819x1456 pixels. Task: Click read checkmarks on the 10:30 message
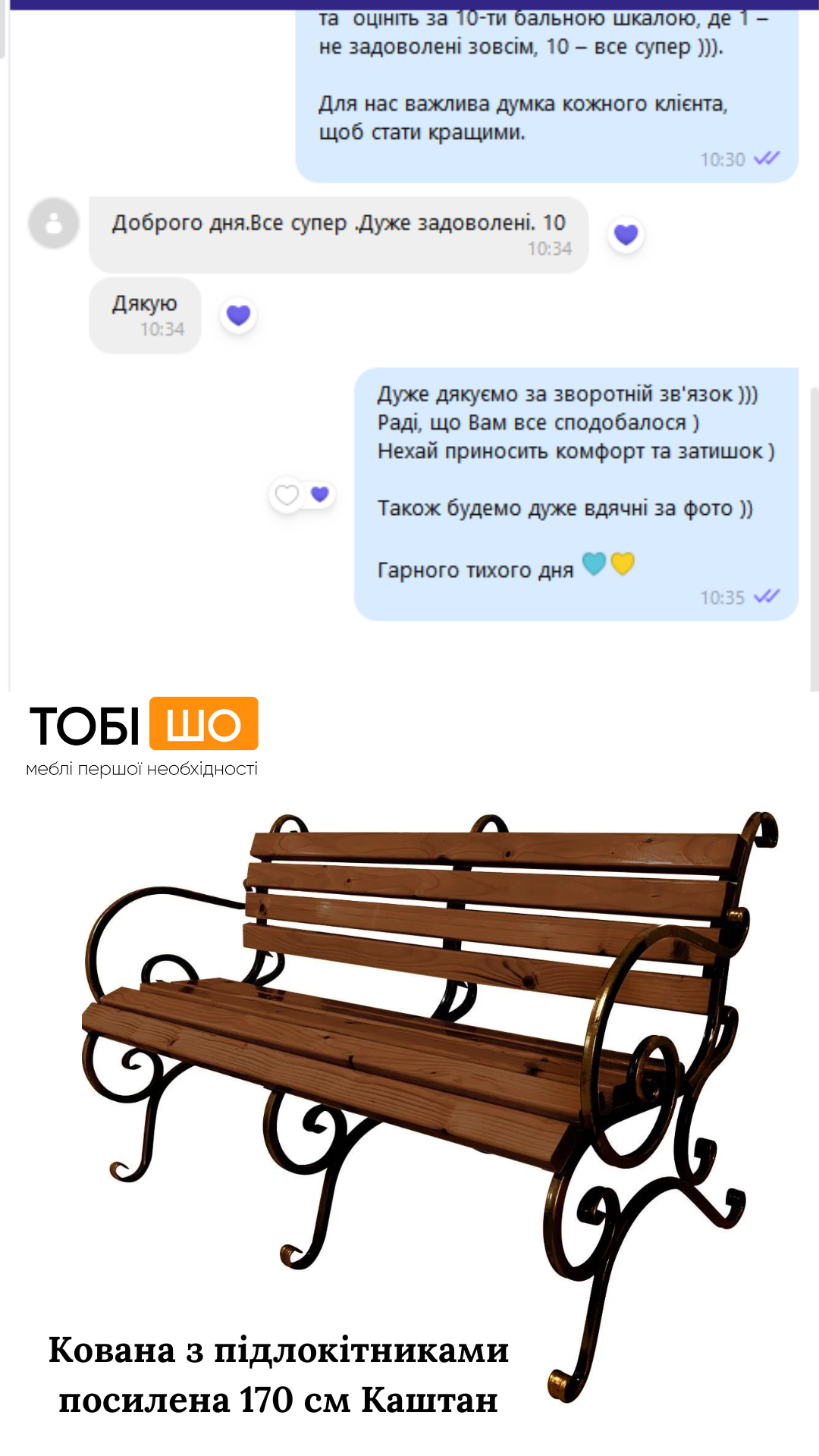766,158
